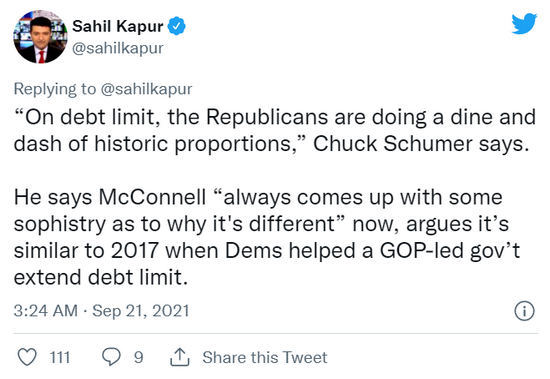View the 9 replies count
Viewport: 550px width, 379px height.
point(139,357)
